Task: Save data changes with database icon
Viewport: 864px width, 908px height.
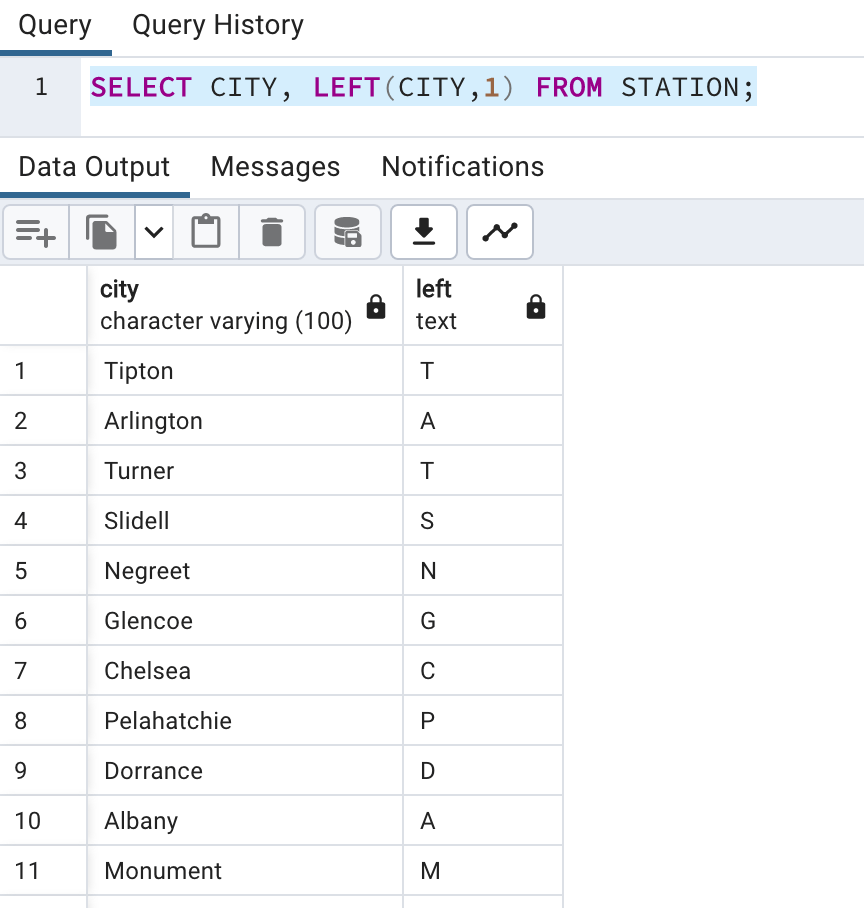Action: click(x=348, y=232)
